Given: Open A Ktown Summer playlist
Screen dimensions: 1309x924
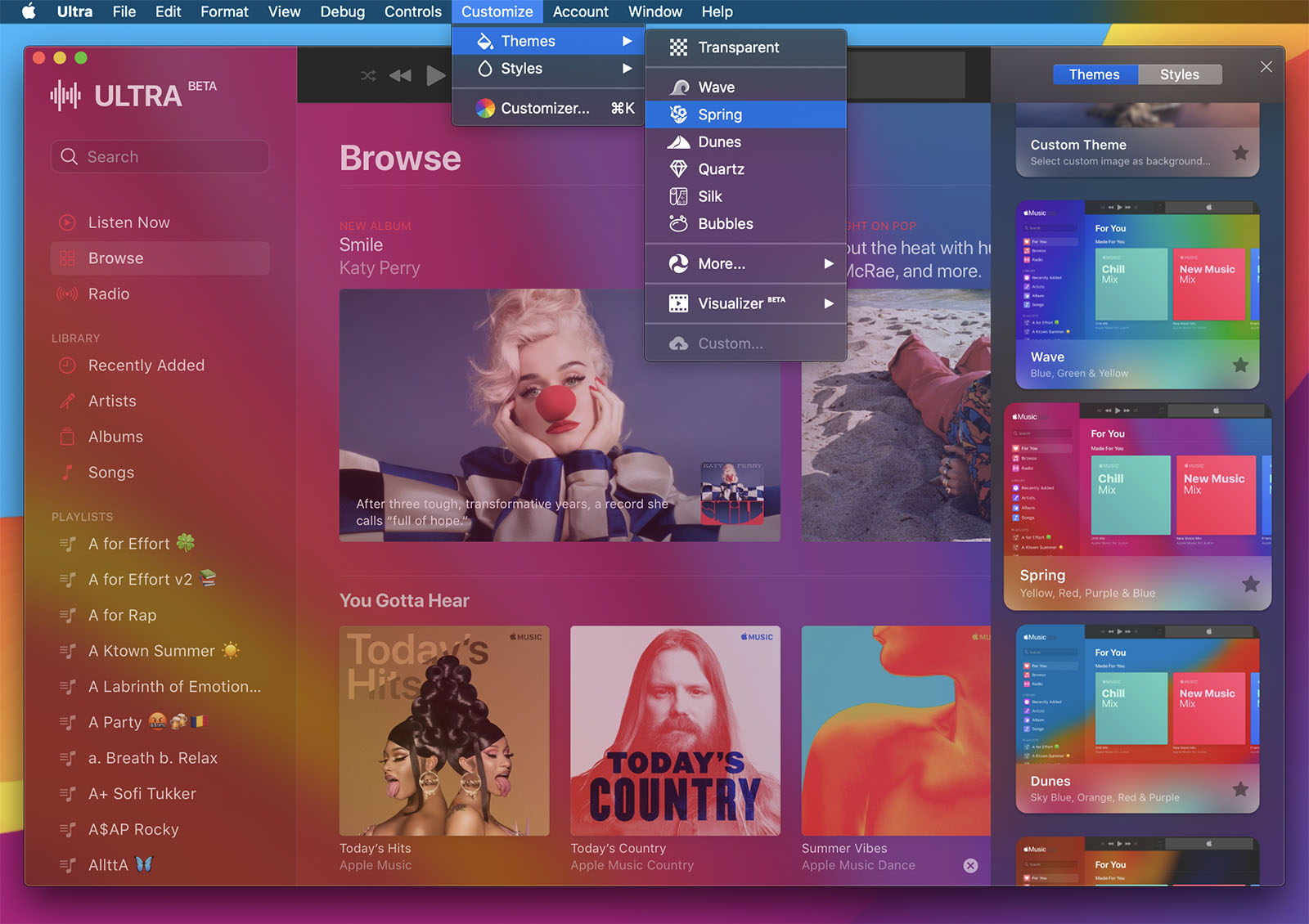Looking at the screenshot, I should (160, 651).
